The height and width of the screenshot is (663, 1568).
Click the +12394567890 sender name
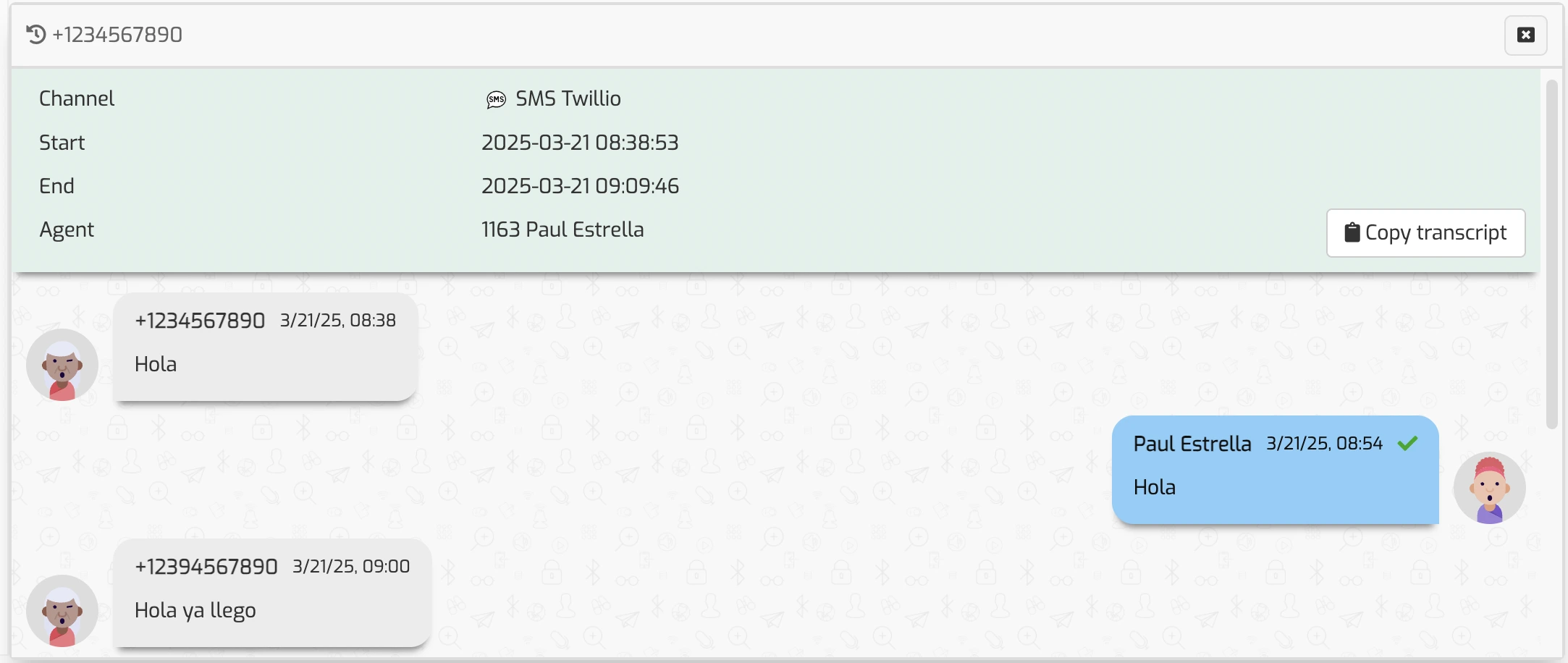(206, 566)
